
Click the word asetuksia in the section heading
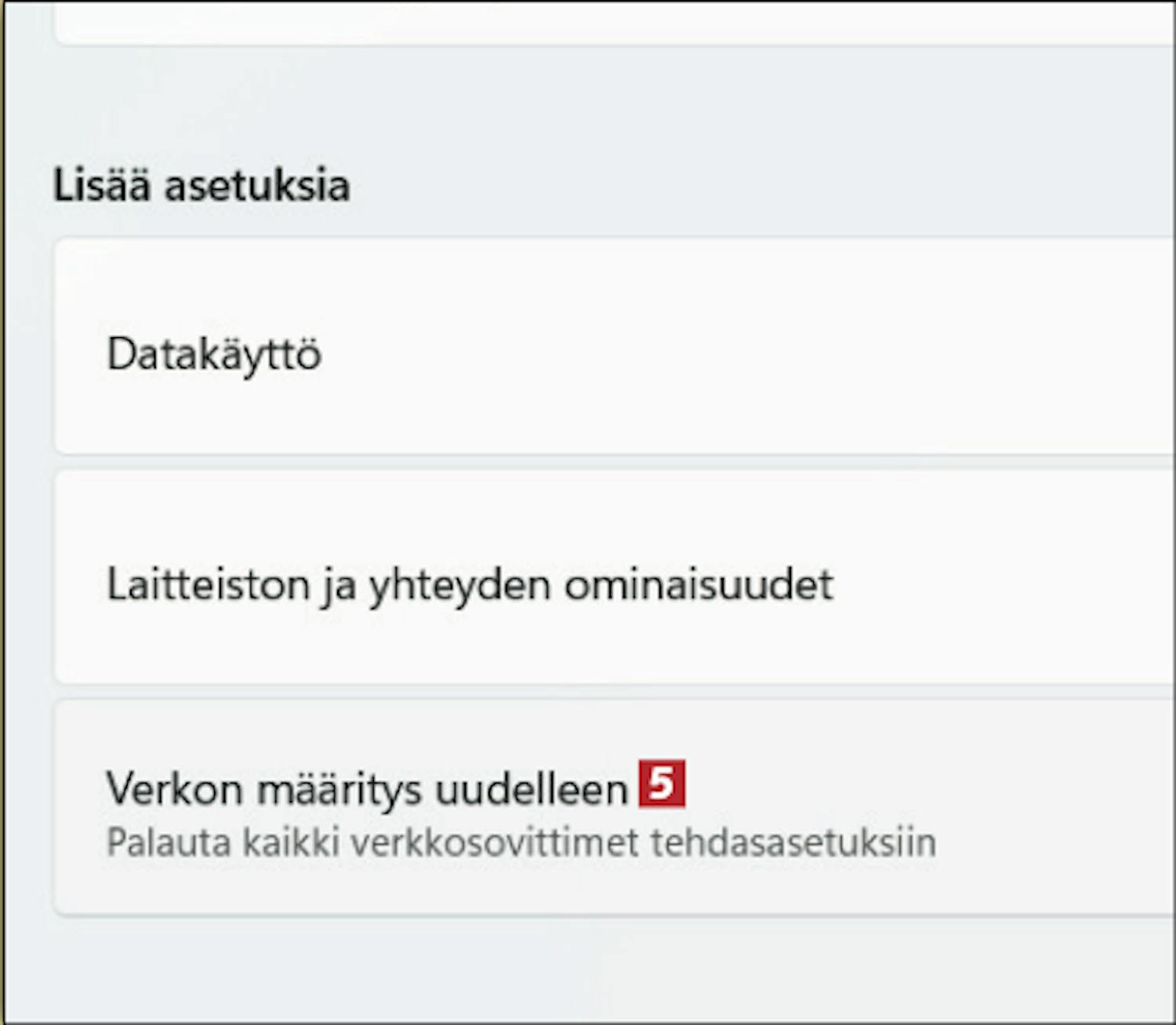[x=257, y=186]
